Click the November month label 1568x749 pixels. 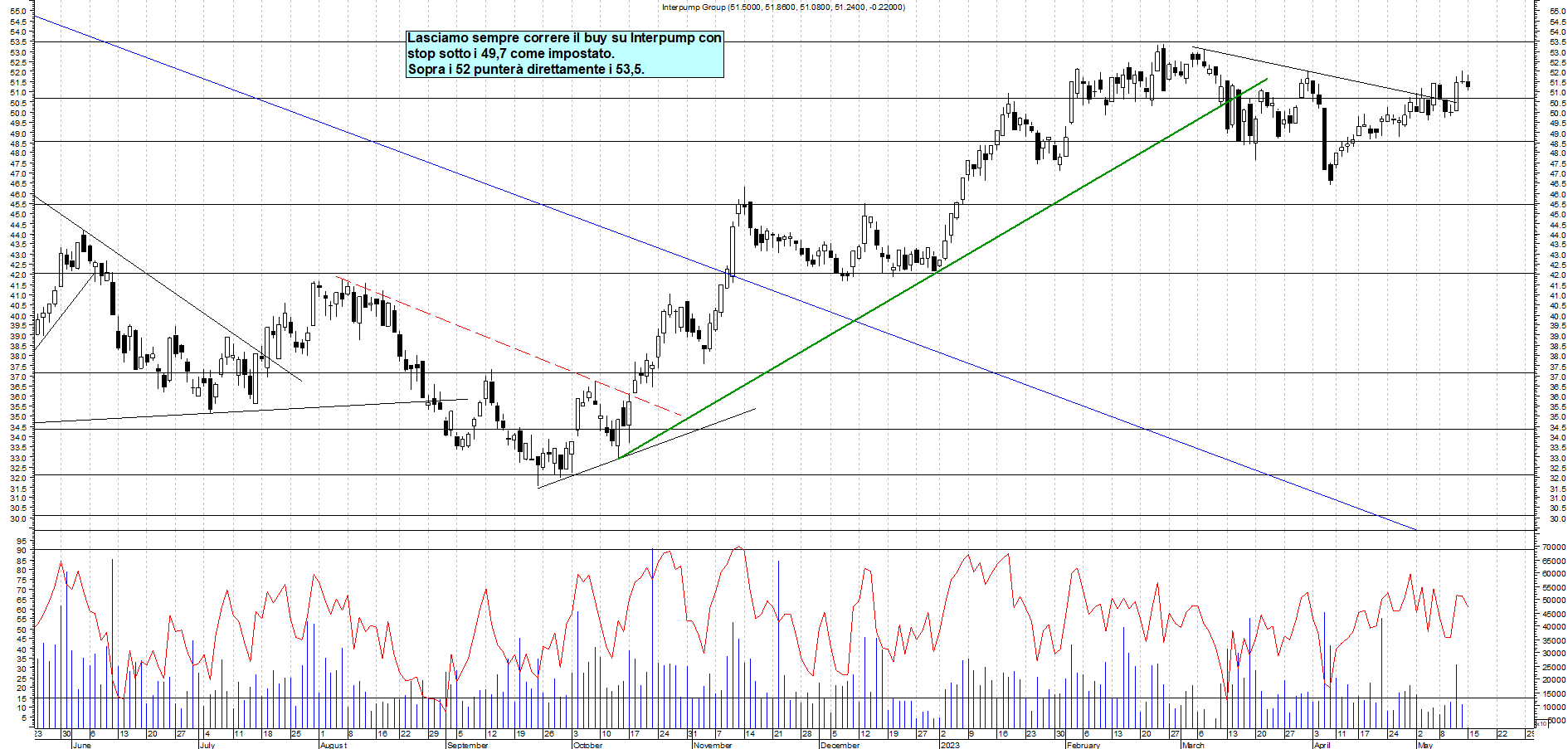coord(713,745)
